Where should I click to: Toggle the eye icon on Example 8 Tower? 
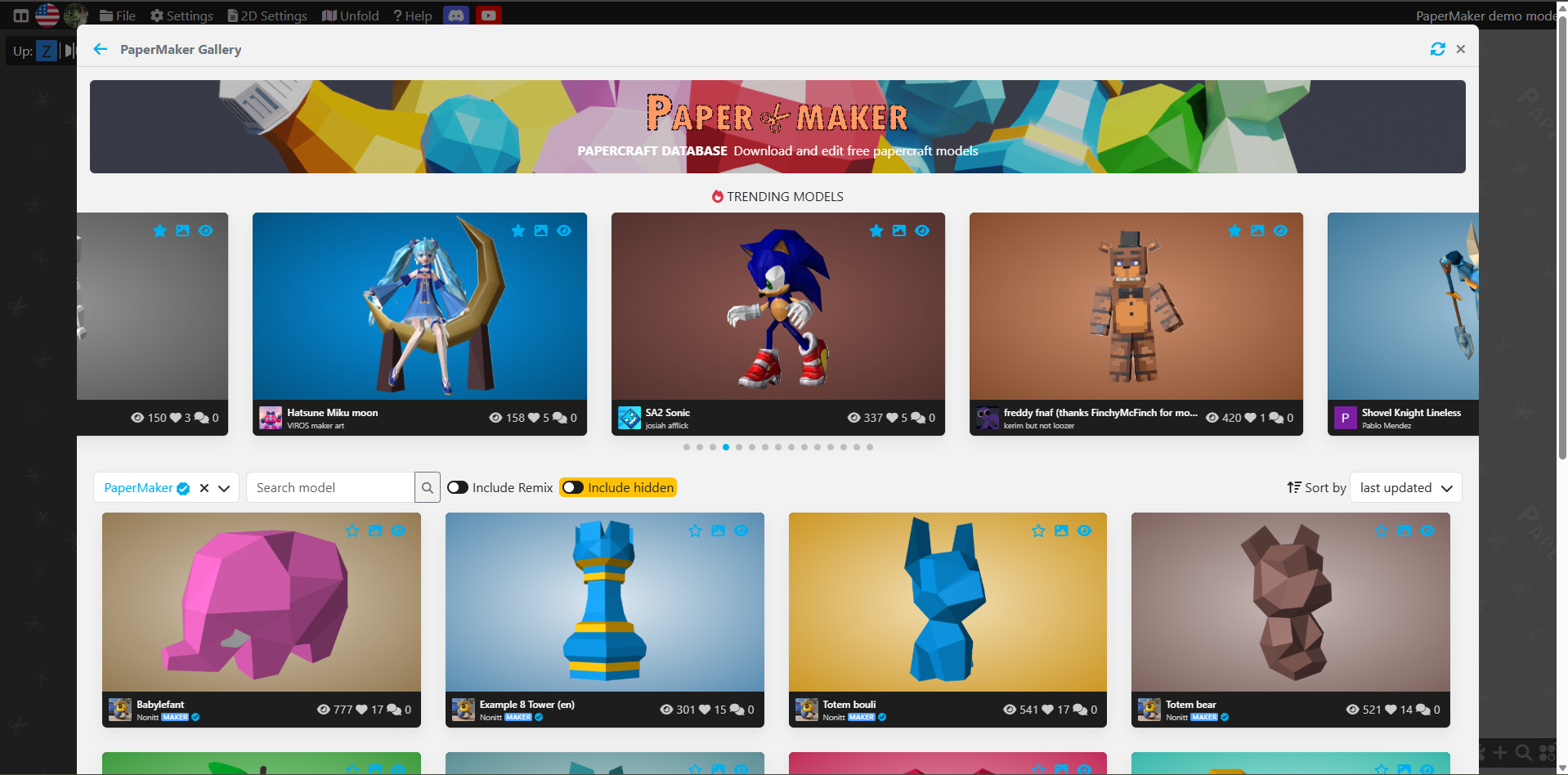pyautogui.click(x=741, y=531)
